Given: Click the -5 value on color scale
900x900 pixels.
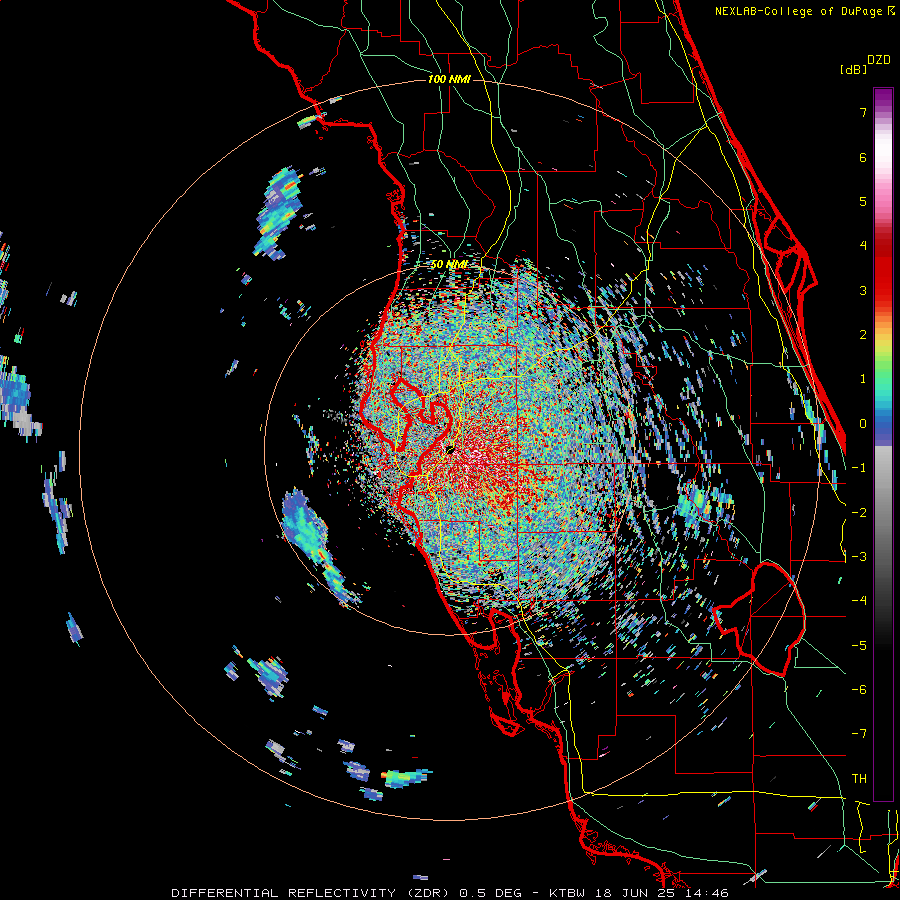Looking at the screenshot, I should [x=859, y=646].
